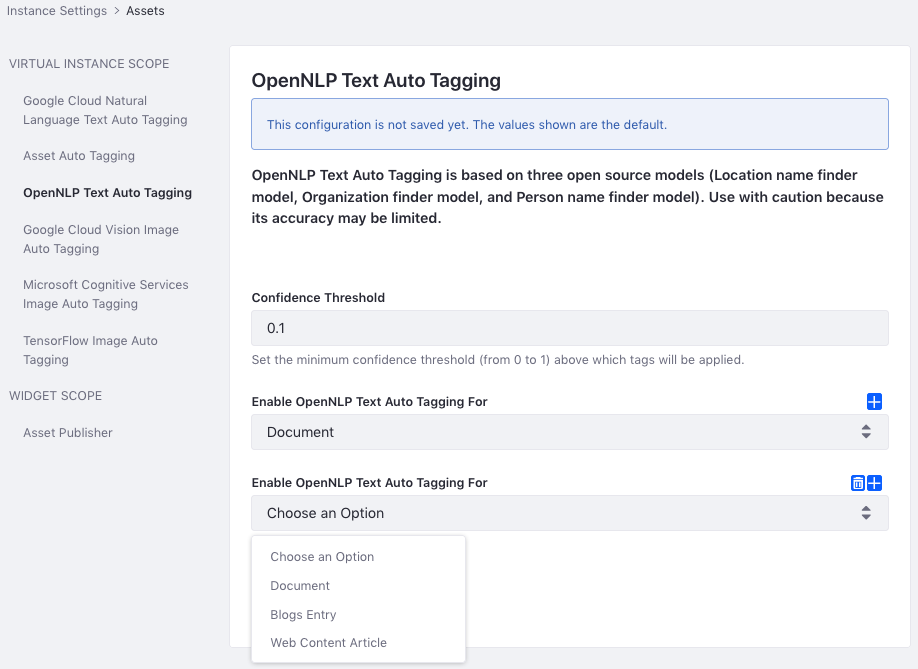Click the VIRTUAL INSTANCE SCOPE heading
Screen dimensions: 918x669
tap(89, 64)
